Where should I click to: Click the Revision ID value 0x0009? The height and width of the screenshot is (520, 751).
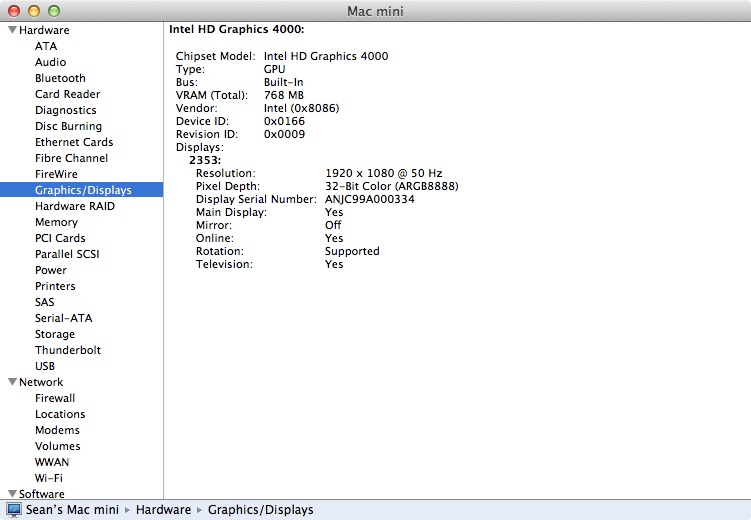284,134
